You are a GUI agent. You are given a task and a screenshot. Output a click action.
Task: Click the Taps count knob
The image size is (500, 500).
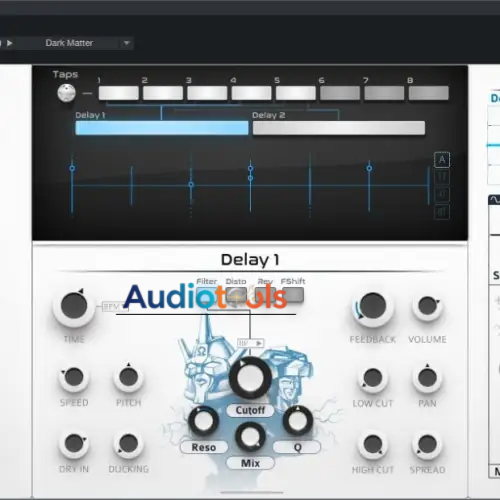pyautogui.click(x=66, y=93)
